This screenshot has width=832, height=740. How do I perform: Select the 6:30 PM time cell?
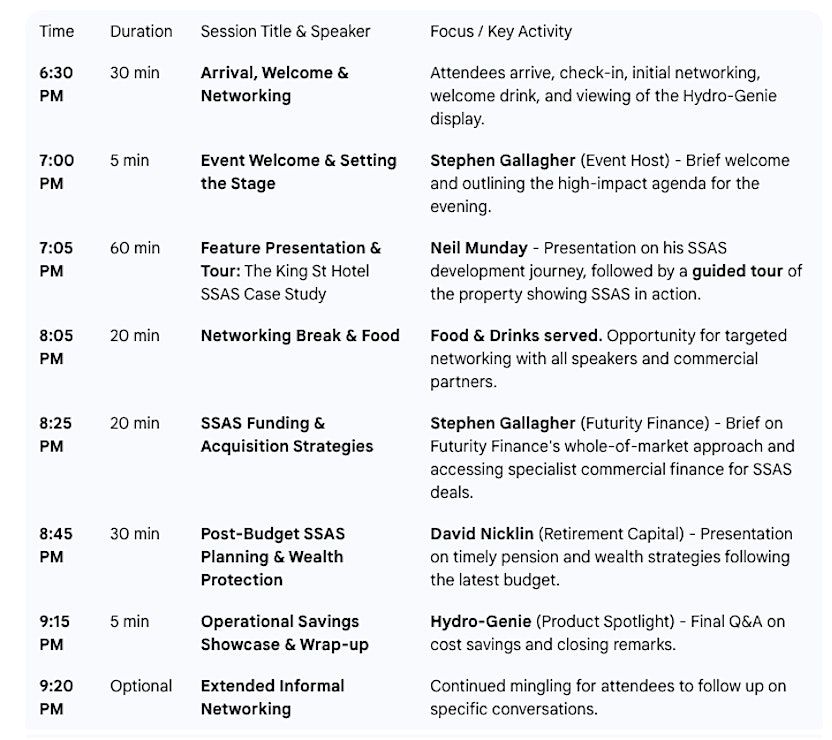(x=57, y=84)
